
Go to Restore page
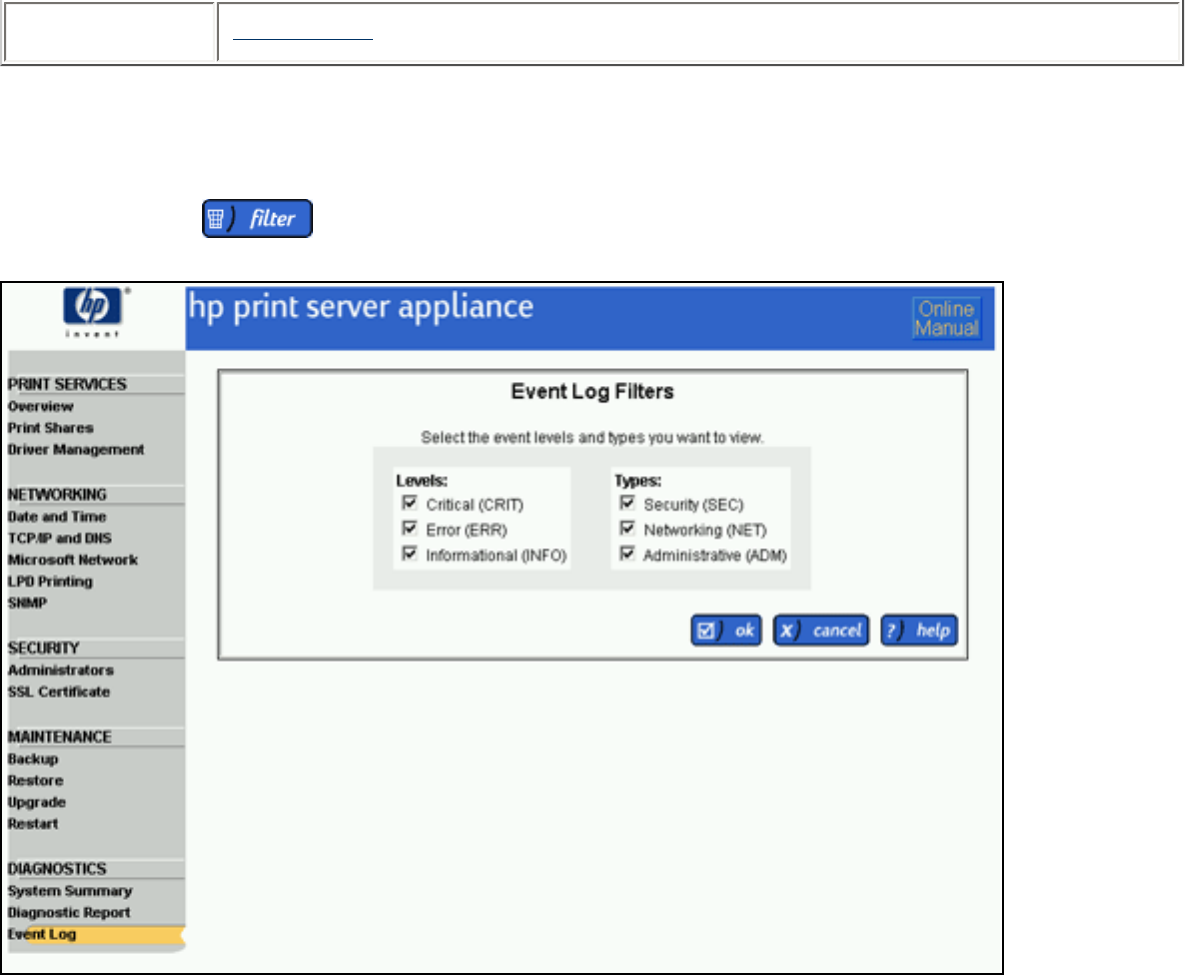pyautogui.click(x=36, y=781)
